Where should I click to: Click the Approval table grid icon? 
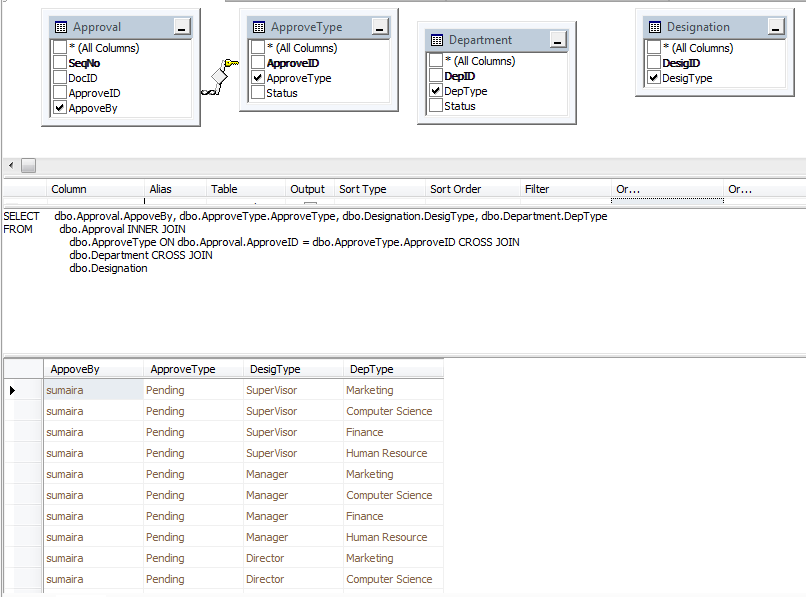pyautogui.click(x=61, y=27)
